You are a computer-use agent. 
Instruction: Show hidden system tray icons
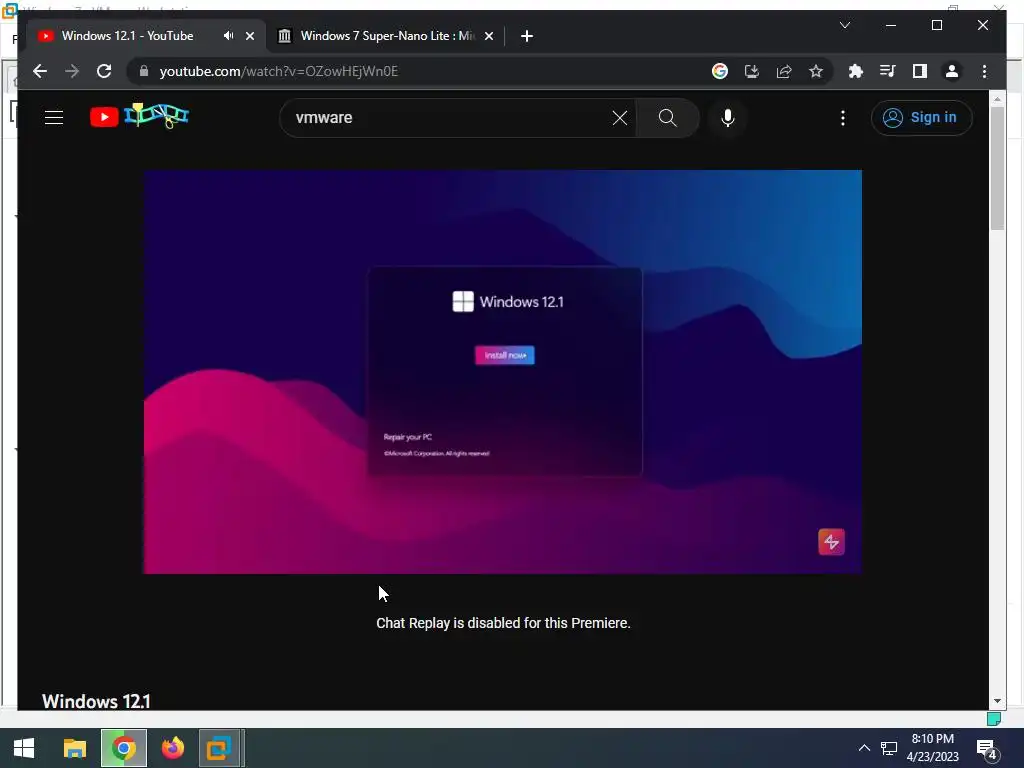pos(863,748)
